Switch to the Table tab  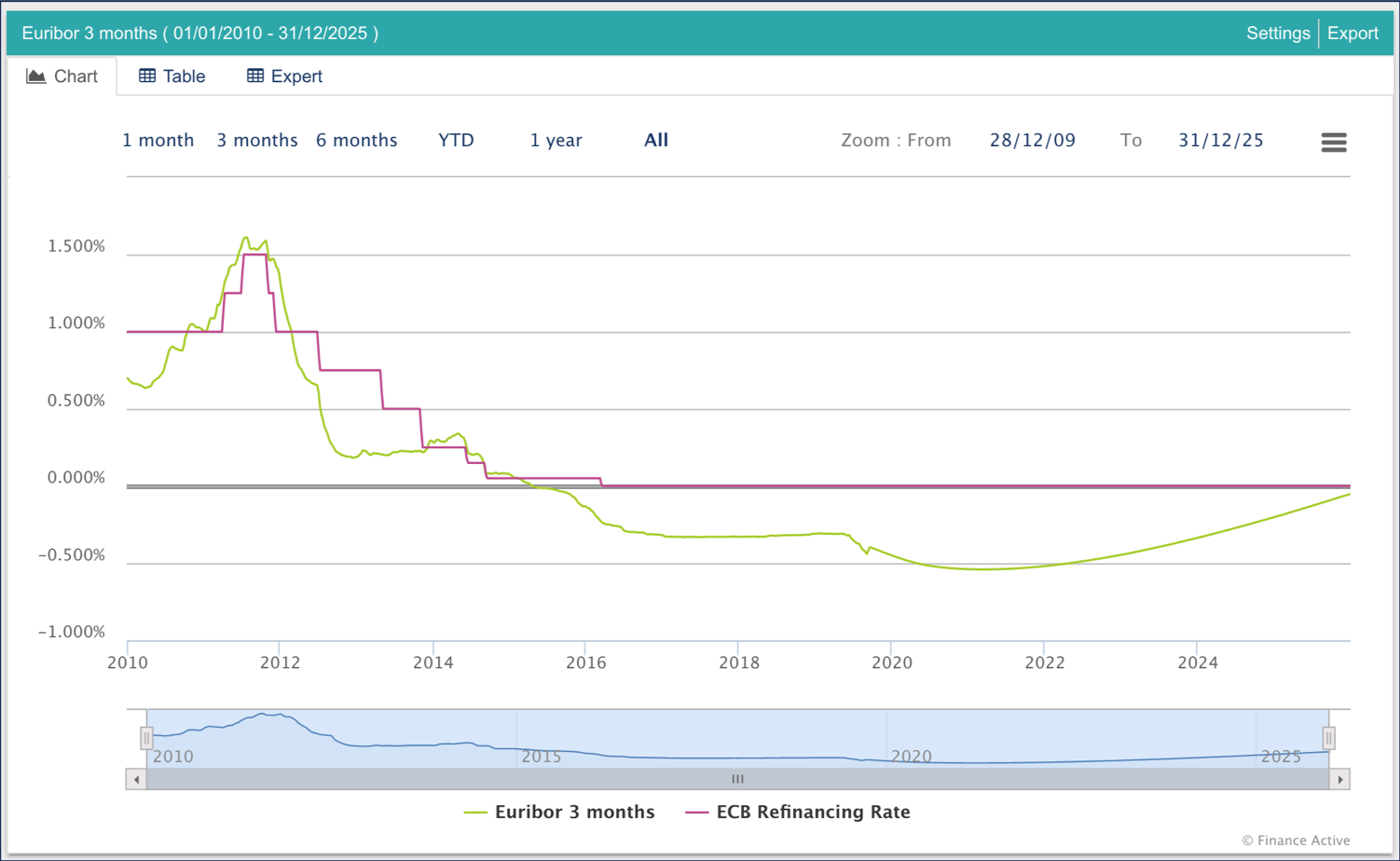[172, 76]
